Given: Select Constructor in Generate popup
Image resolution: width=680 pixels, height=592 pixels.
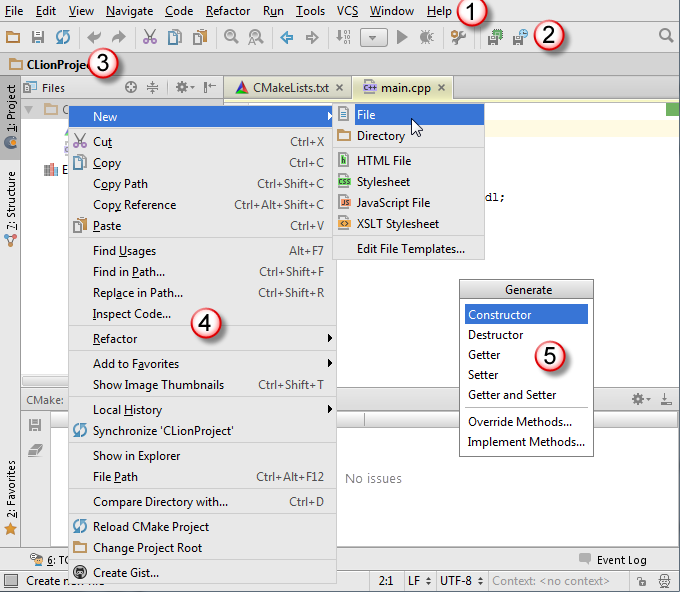Looking at the screenshot, I should [x=526, y=314].
